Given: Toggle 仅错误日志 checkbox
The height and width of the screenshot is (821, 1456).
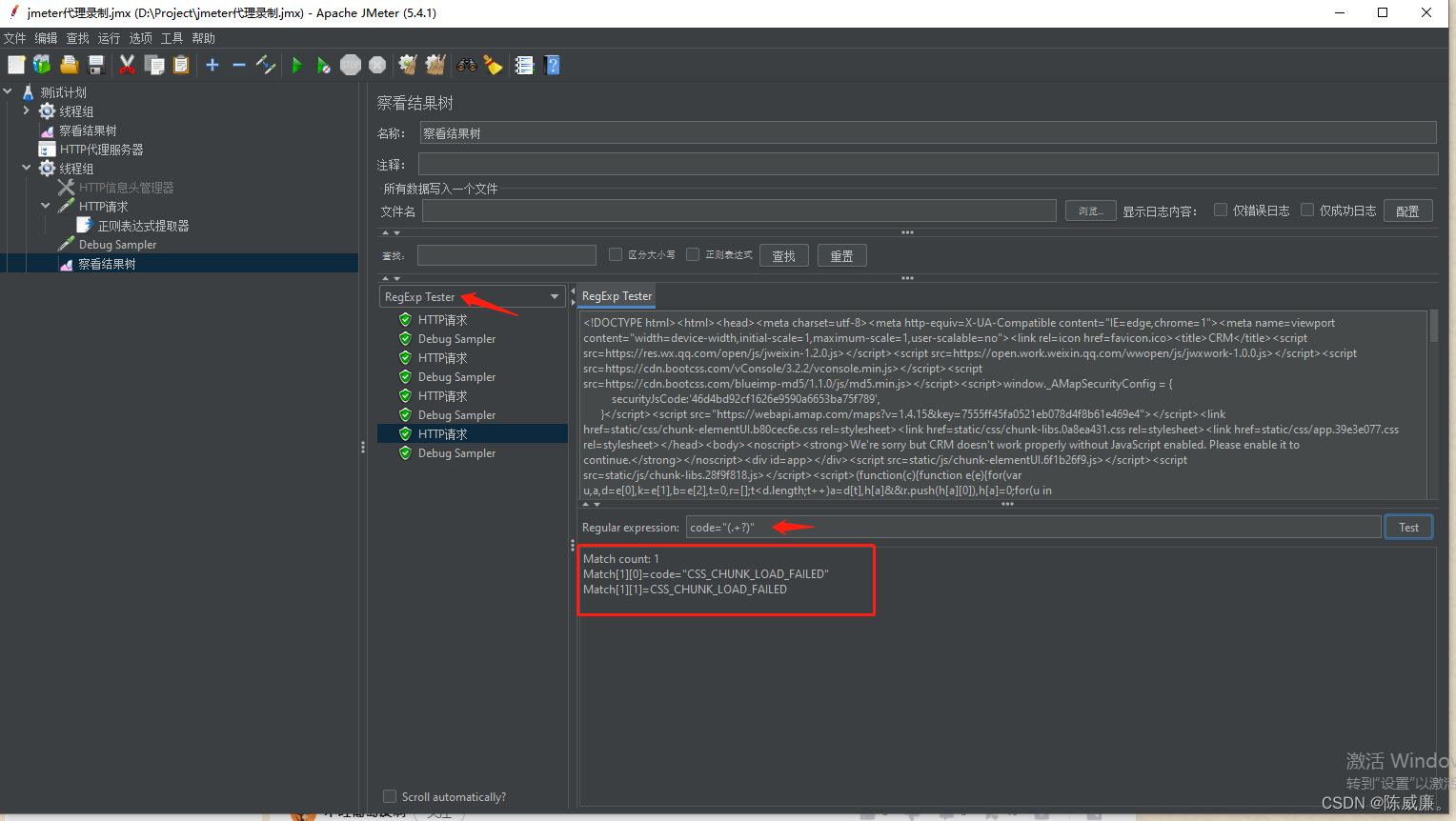Looking at the screenshot, I should [x=1221, y=210].
